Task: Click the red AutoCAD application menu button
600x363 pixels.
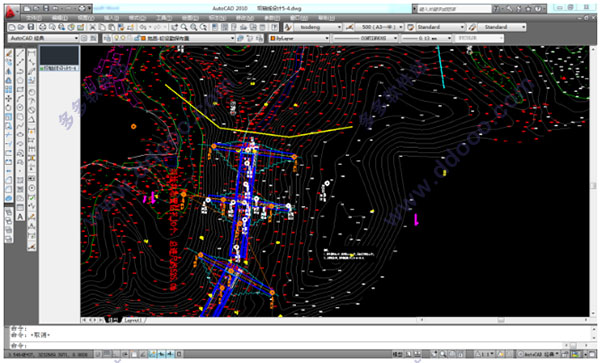Action: click(11, 11)
